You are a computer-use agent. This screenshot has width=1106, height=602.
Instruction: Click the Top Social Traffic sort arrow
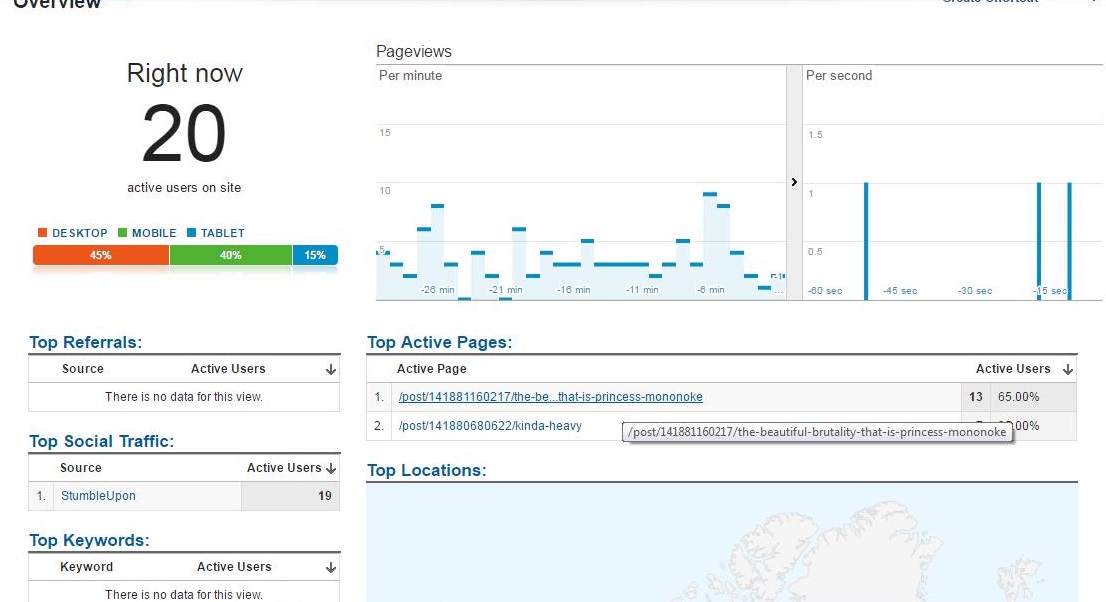click(x=331, y=469)
